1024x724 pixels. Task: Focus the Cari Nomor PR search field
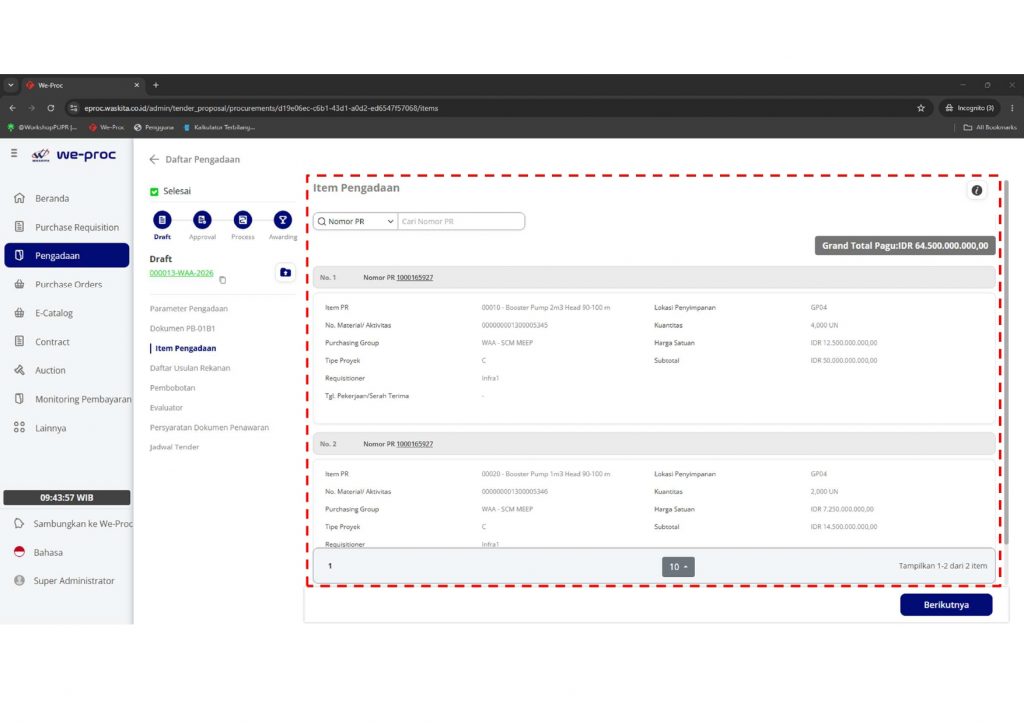click(461, 221)
